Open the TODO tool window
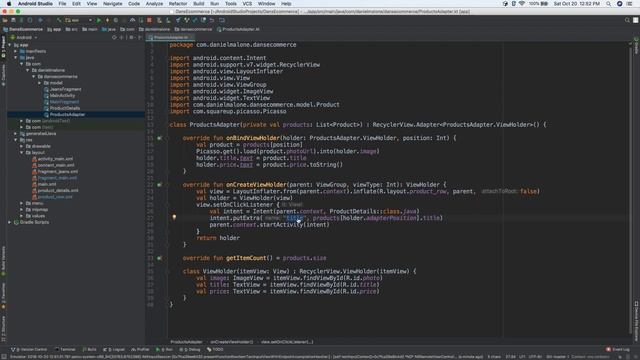 point(215,349)
